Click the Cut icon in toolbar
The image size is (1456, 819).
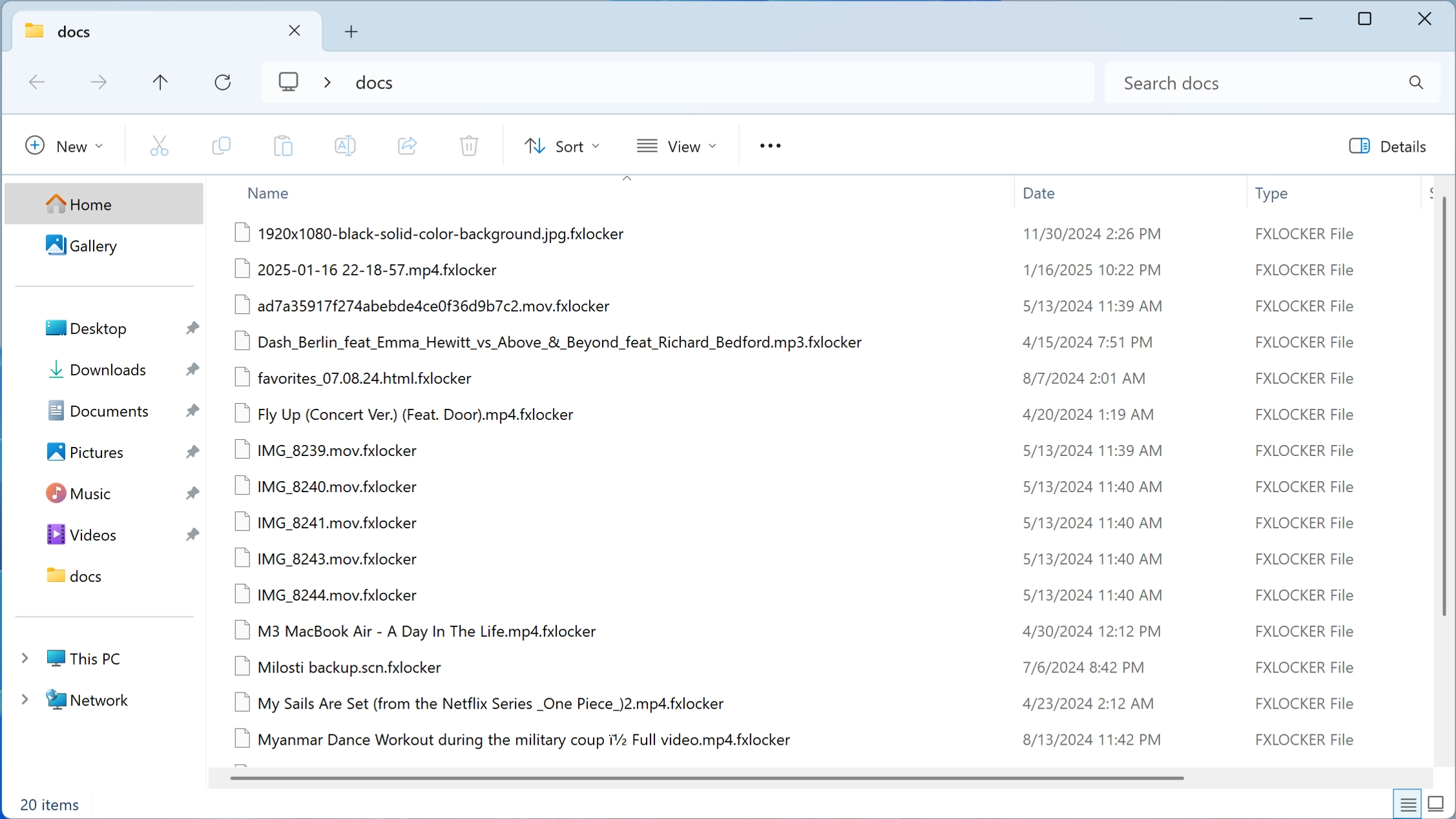(159, 146)
